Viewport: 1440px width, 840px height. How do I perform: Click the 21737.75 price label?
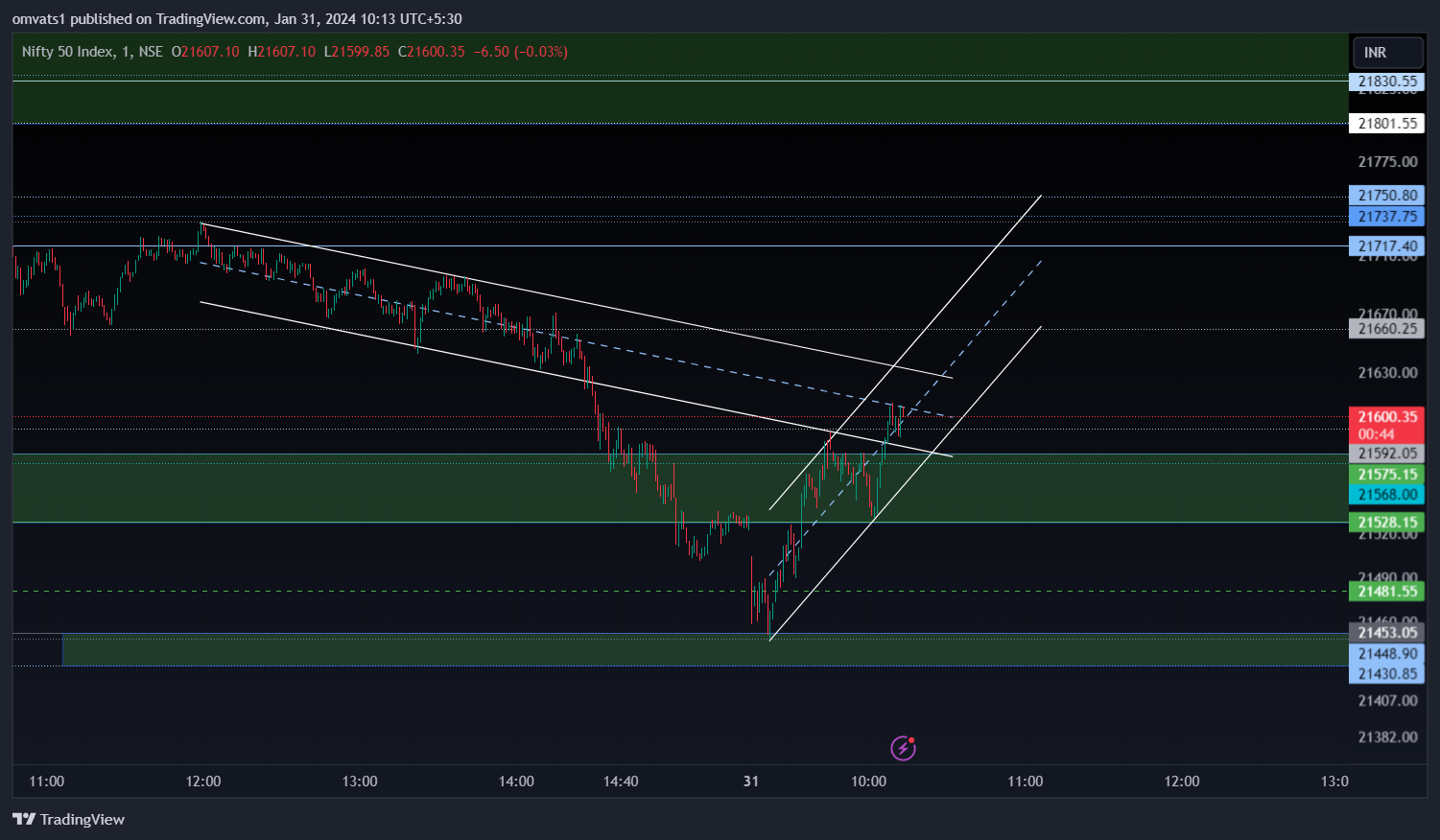click(1386, 217)
